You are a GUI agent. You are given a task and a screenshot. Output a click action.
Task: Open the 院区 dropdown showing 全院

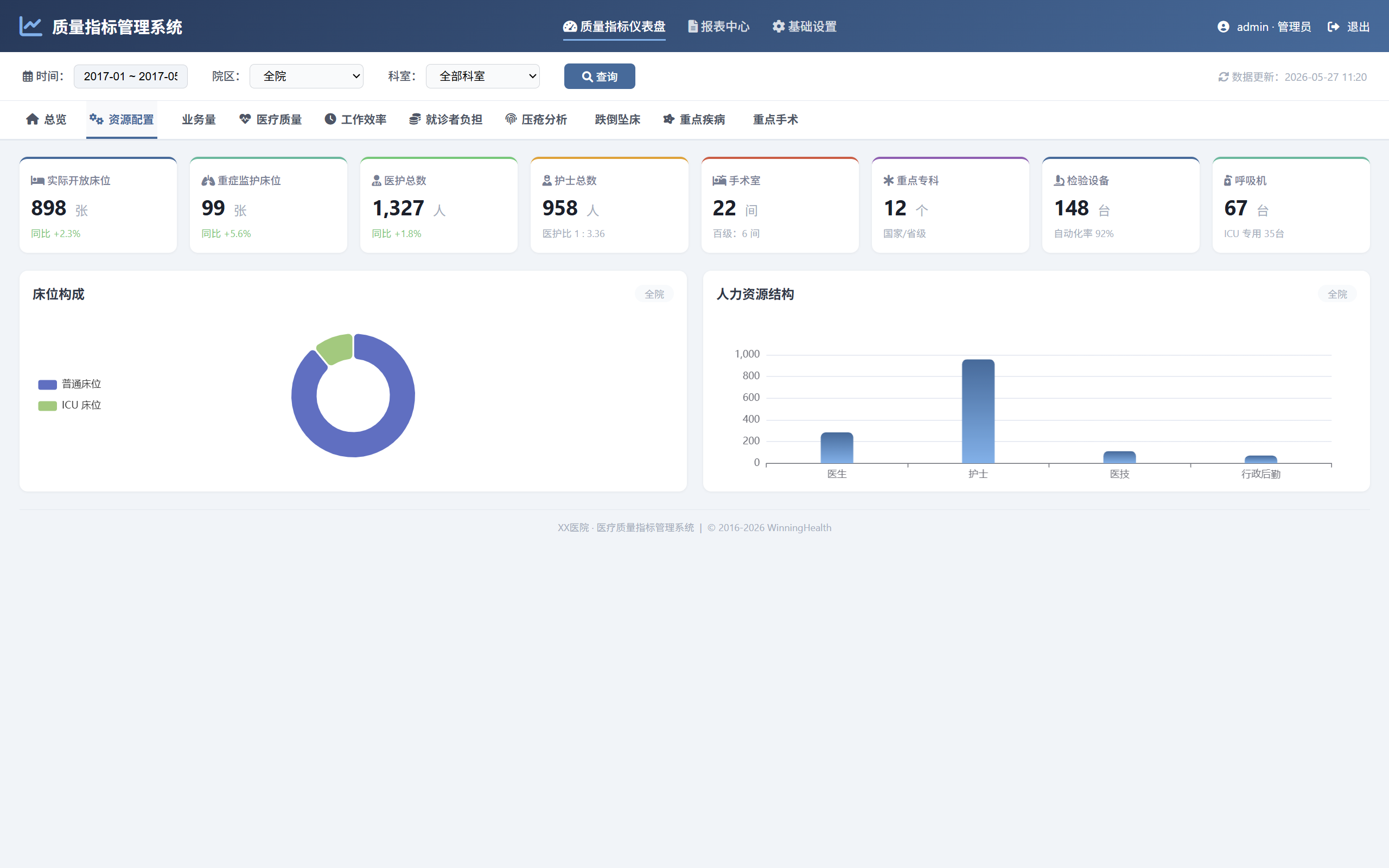(x=307, y=76)
